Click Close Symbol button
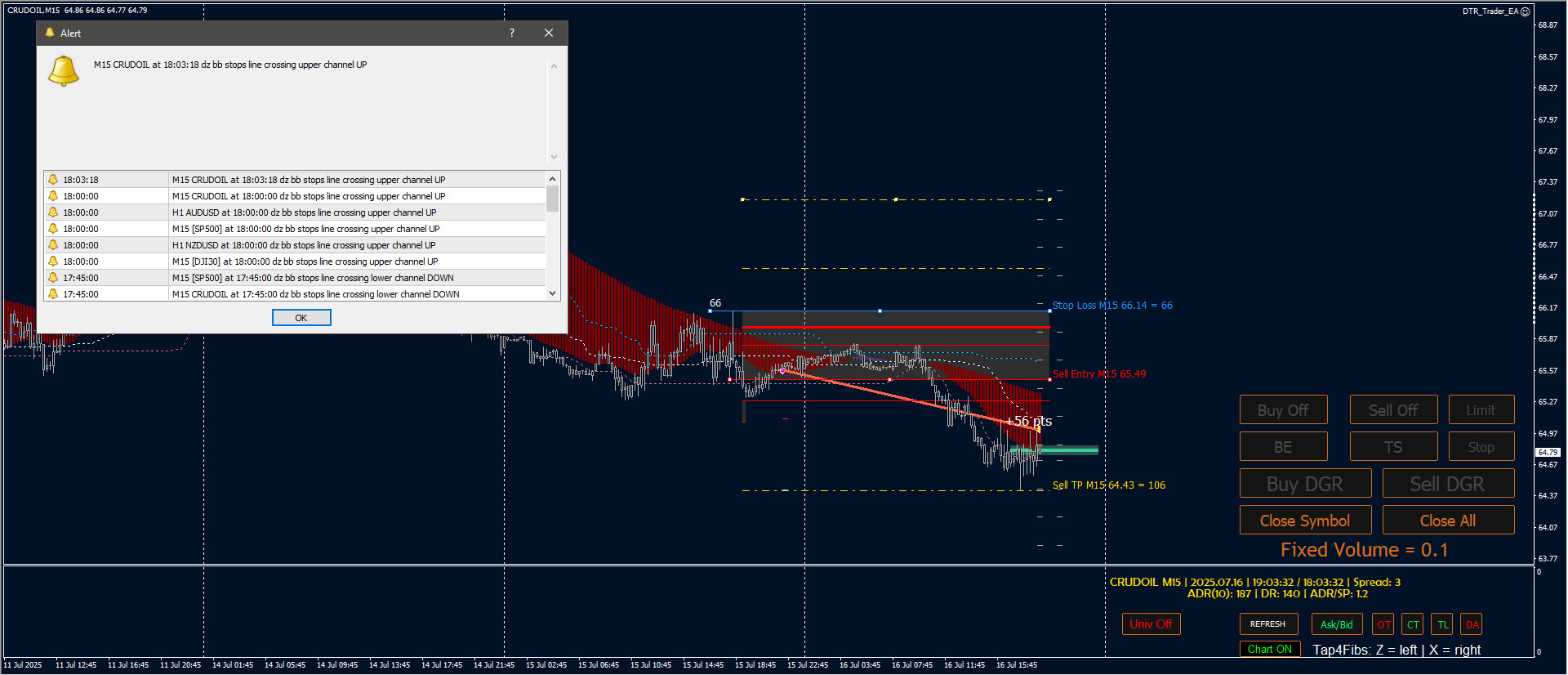This screenshot has height=675, width=1568. pyautogui.click(x=1305, y=521)
